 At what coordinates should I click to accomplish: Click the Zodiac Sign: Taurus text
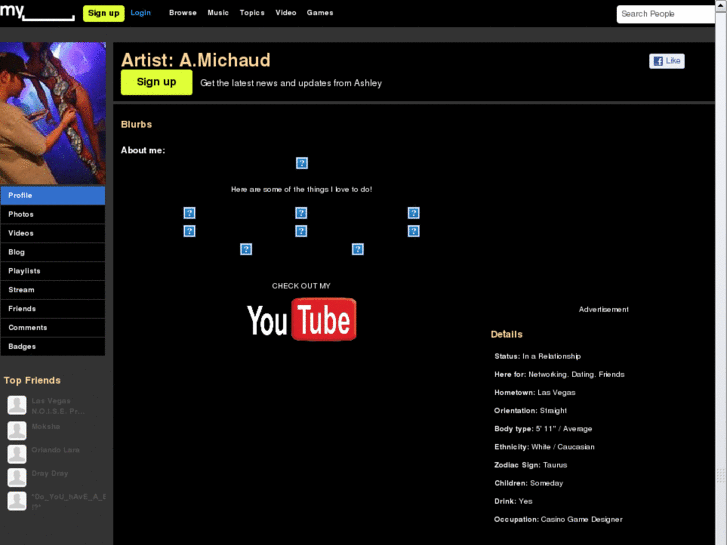pos(530,465)
